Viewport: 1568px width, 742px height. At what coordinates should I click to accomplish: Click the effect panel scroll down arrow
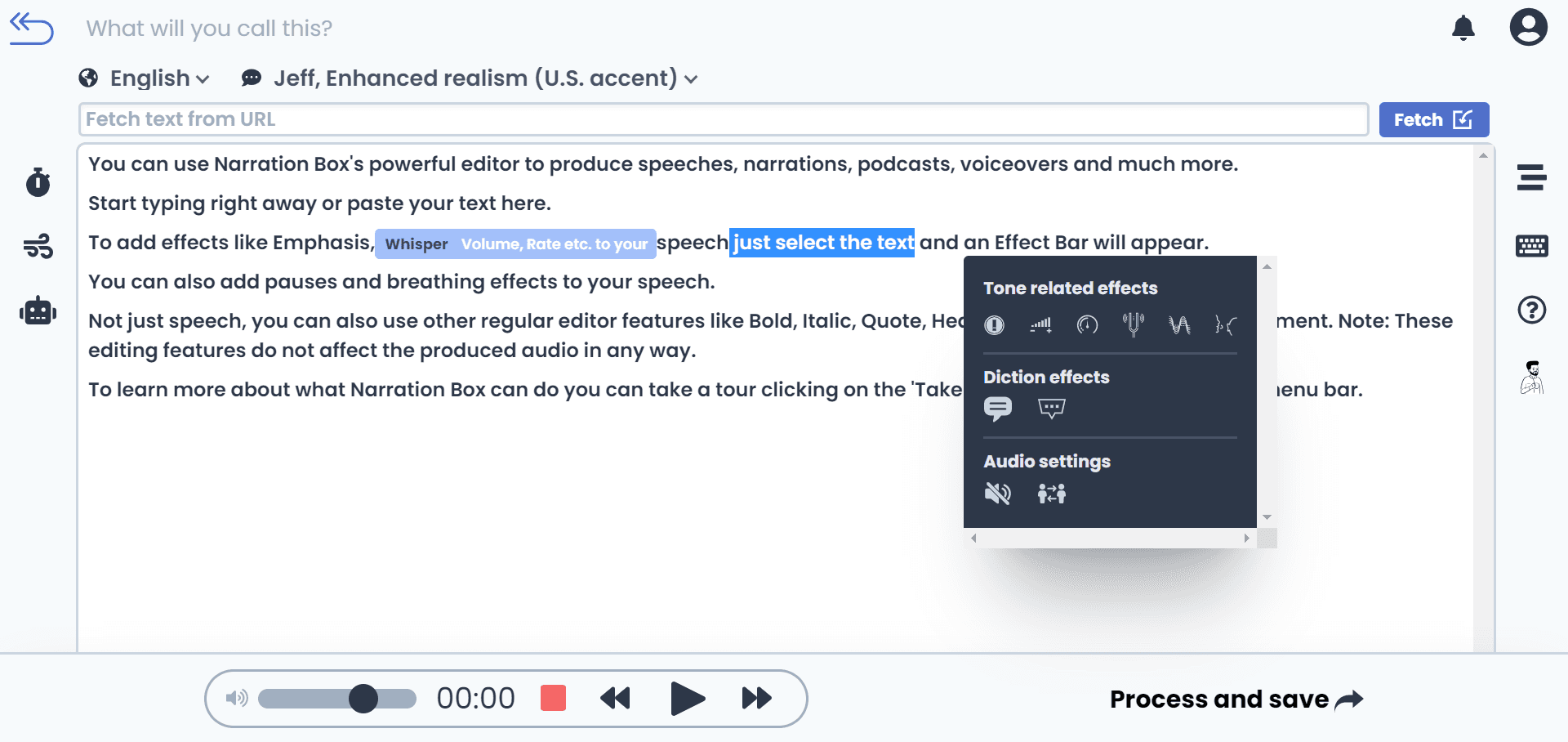(x=1267, y=517)
